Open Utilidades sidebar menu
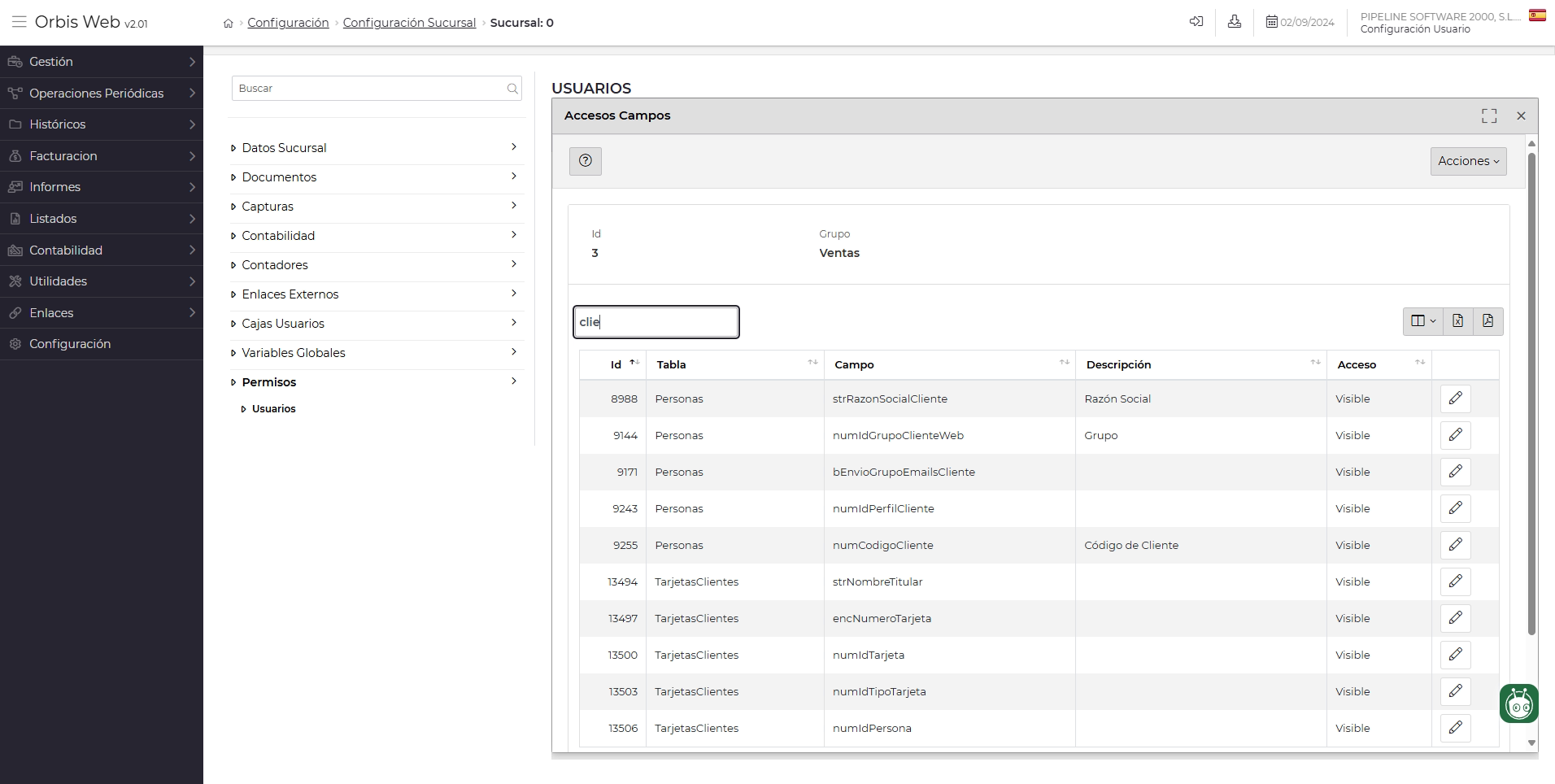 click(102, 281)
